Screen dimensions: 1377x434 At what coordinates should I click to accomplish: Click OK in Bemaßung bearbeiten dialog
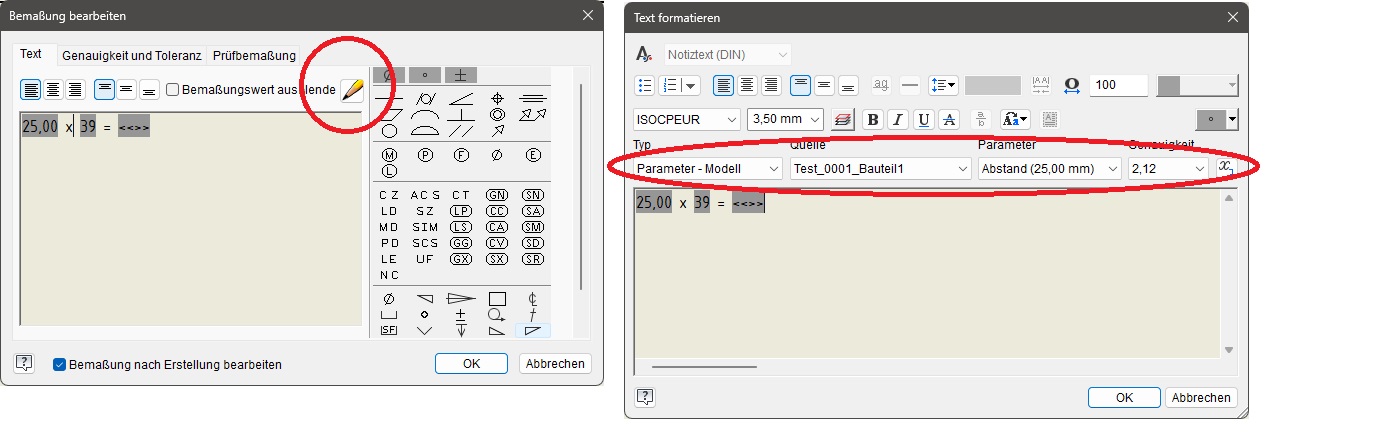tap(472, 364)
